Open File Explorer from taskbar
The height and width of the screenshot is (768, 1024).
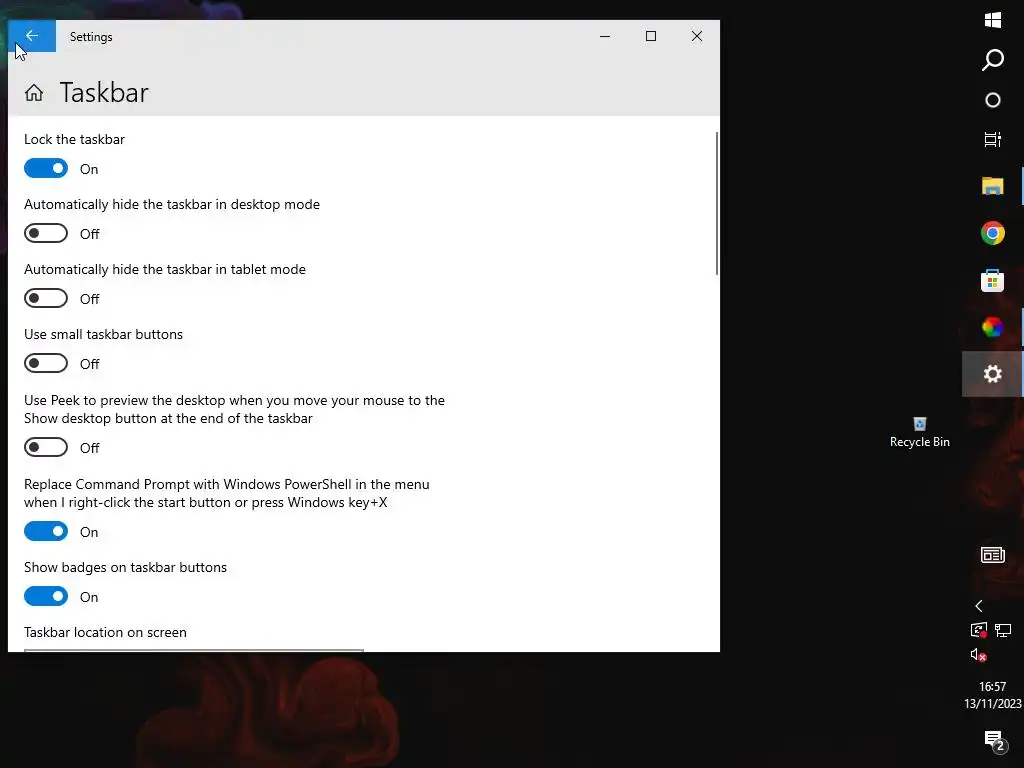[x=993, y=186]
